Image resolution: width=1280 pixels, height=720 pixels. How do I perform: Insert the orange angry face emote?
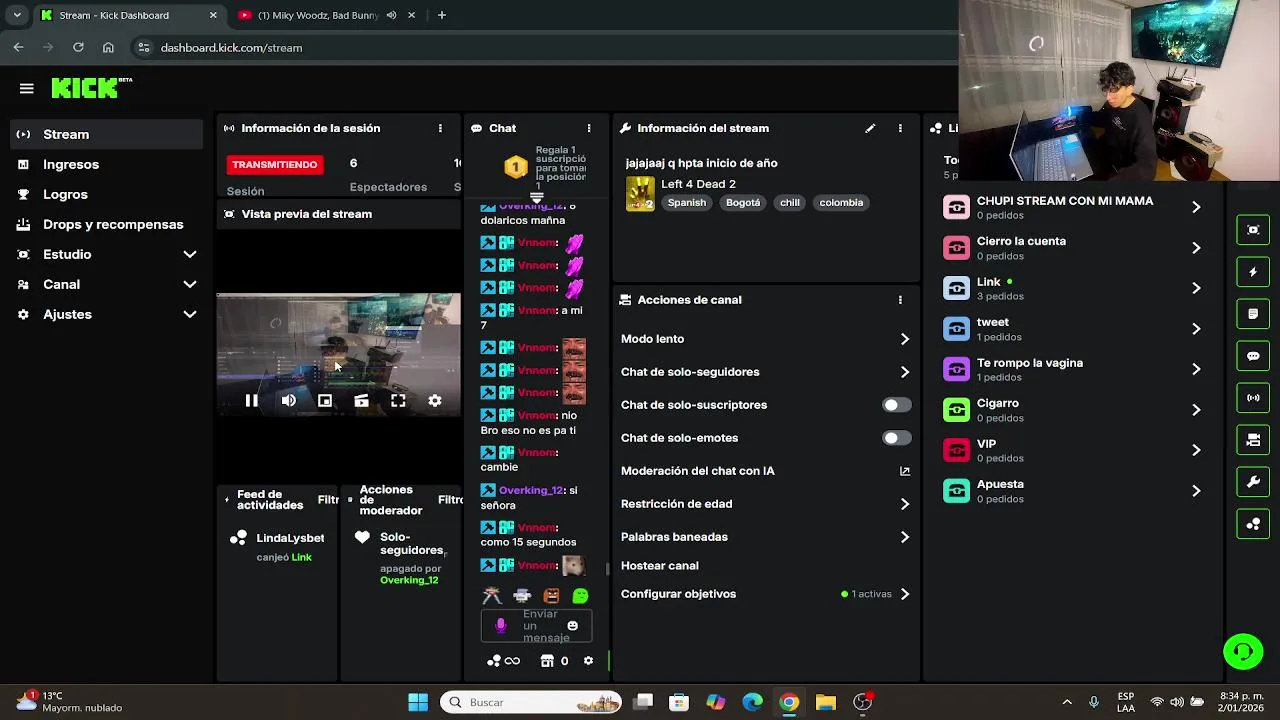point(551,596)
